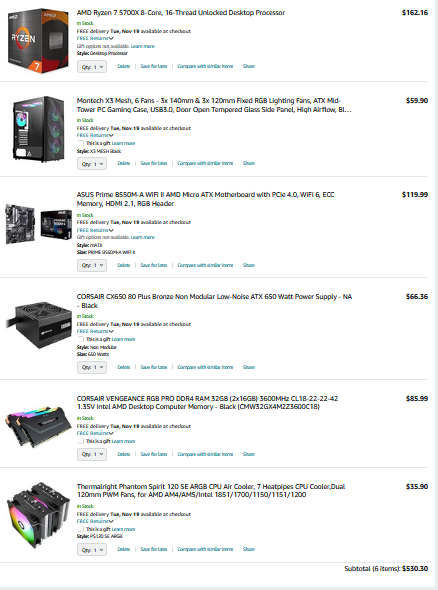Open the Qty dropdown for the Ryzen 7 5700X

point(92,67)
